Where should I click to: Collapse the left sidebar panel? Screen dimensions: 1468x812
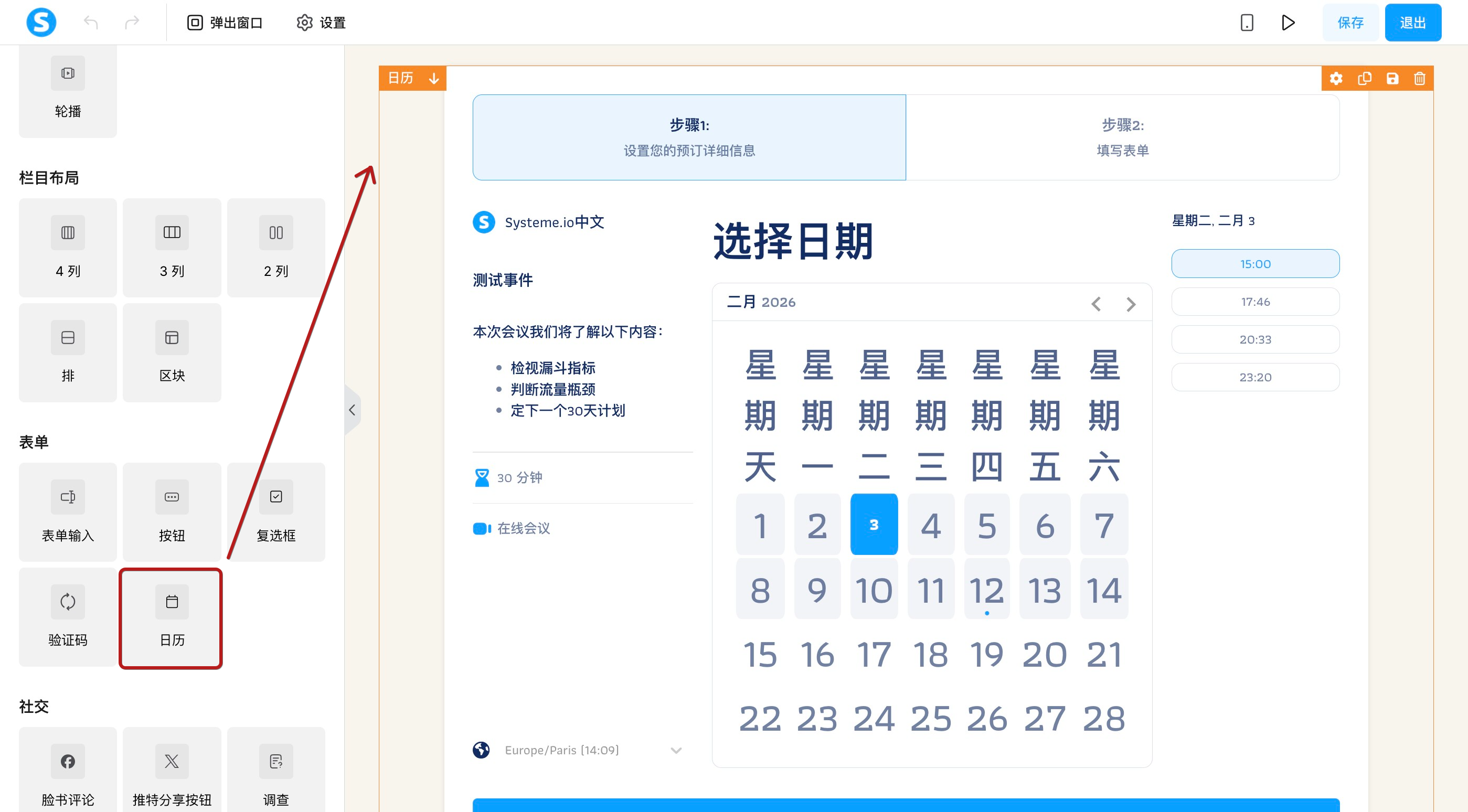(352, 410)
